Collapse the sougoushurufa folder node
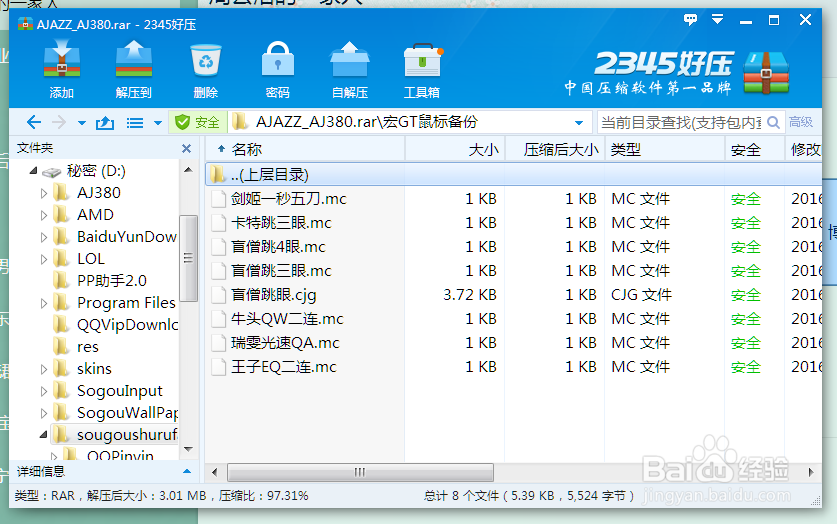 (44, 435)
